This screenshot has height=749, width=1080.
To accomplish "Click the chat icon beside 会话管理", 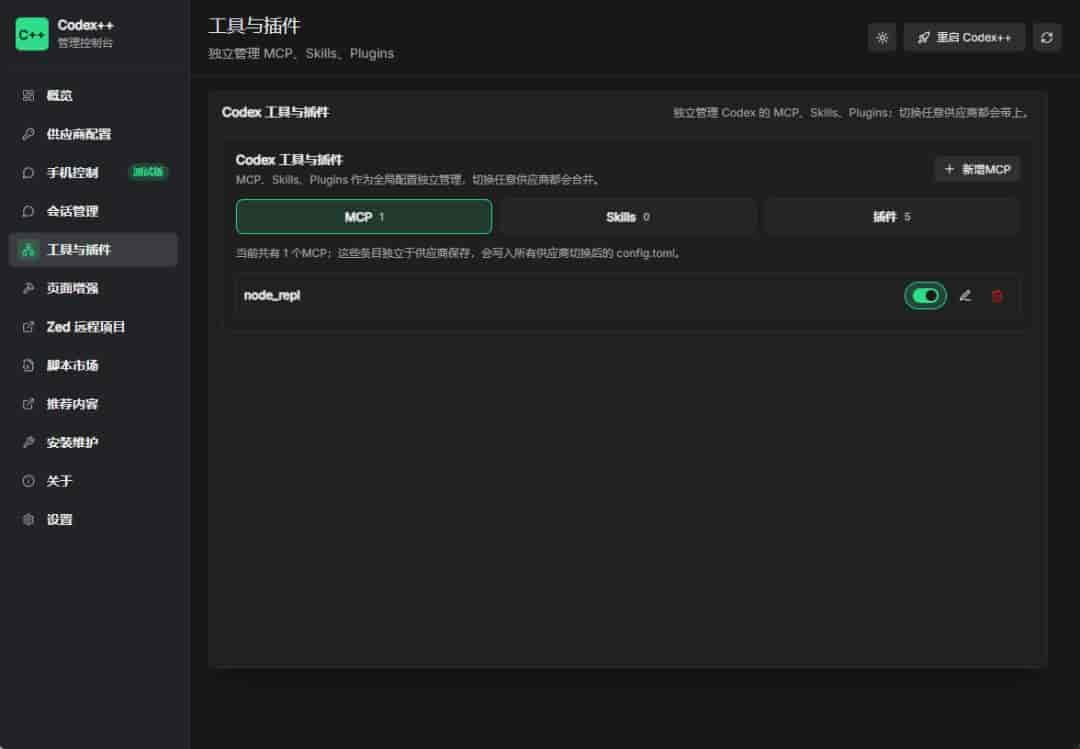I will pos(28,212).
